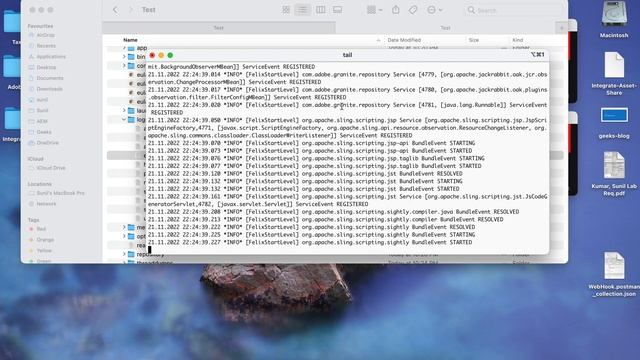Select Integrate-Asset-Share file on desktop
Screen dimensions: 640x360
614,73
